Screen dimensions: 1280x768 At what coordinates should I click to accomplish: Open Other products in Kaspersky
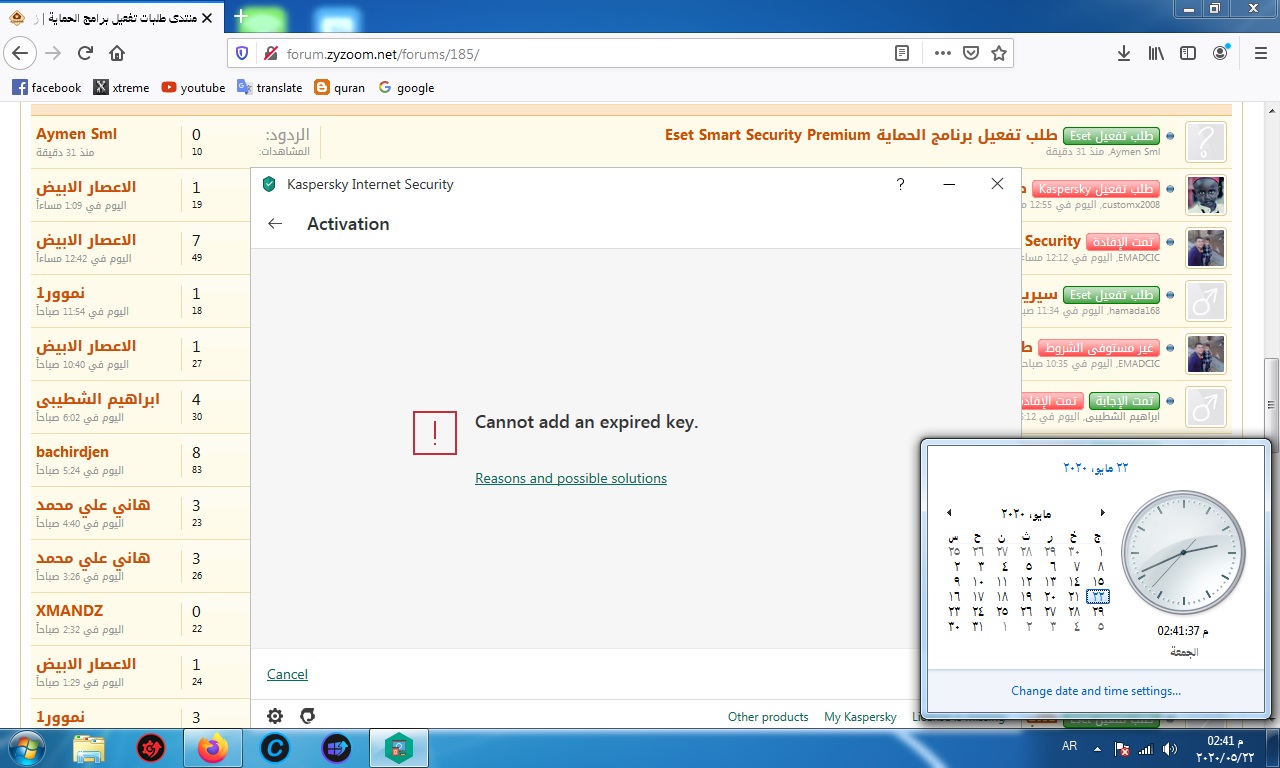(768, 717)
